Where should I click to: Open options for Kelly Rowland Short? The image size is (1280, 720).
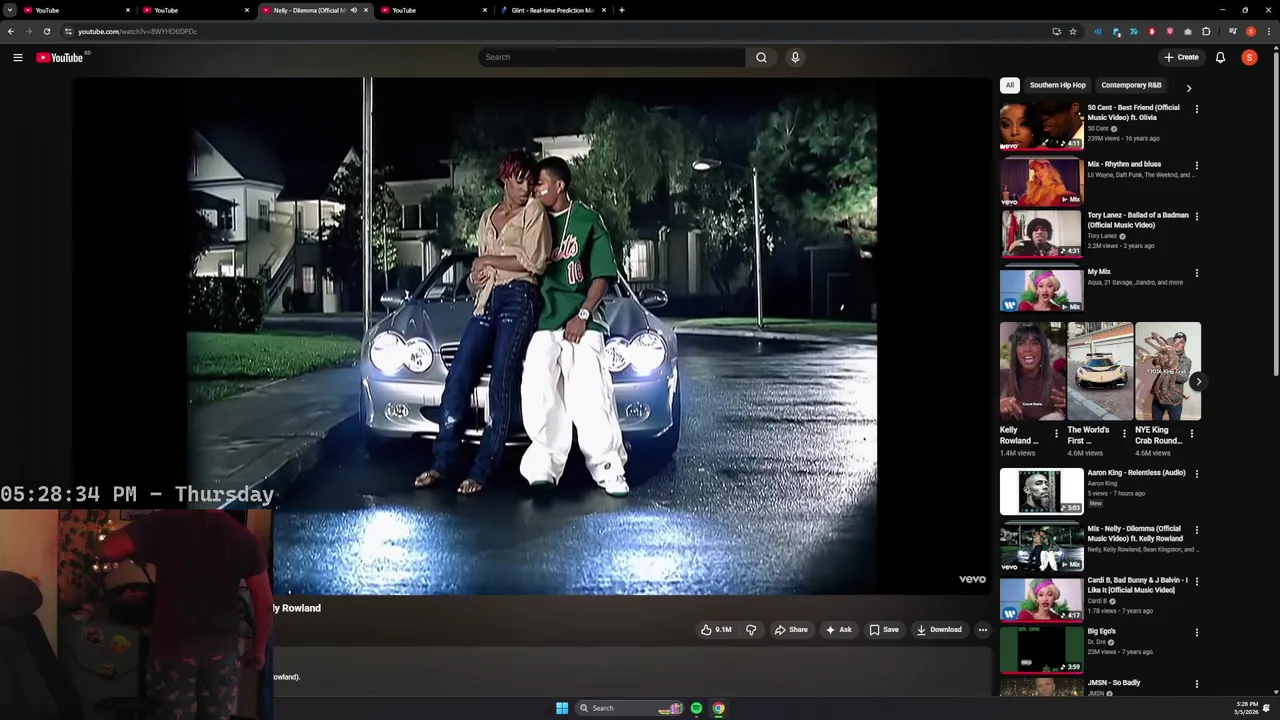point(1056,434)
